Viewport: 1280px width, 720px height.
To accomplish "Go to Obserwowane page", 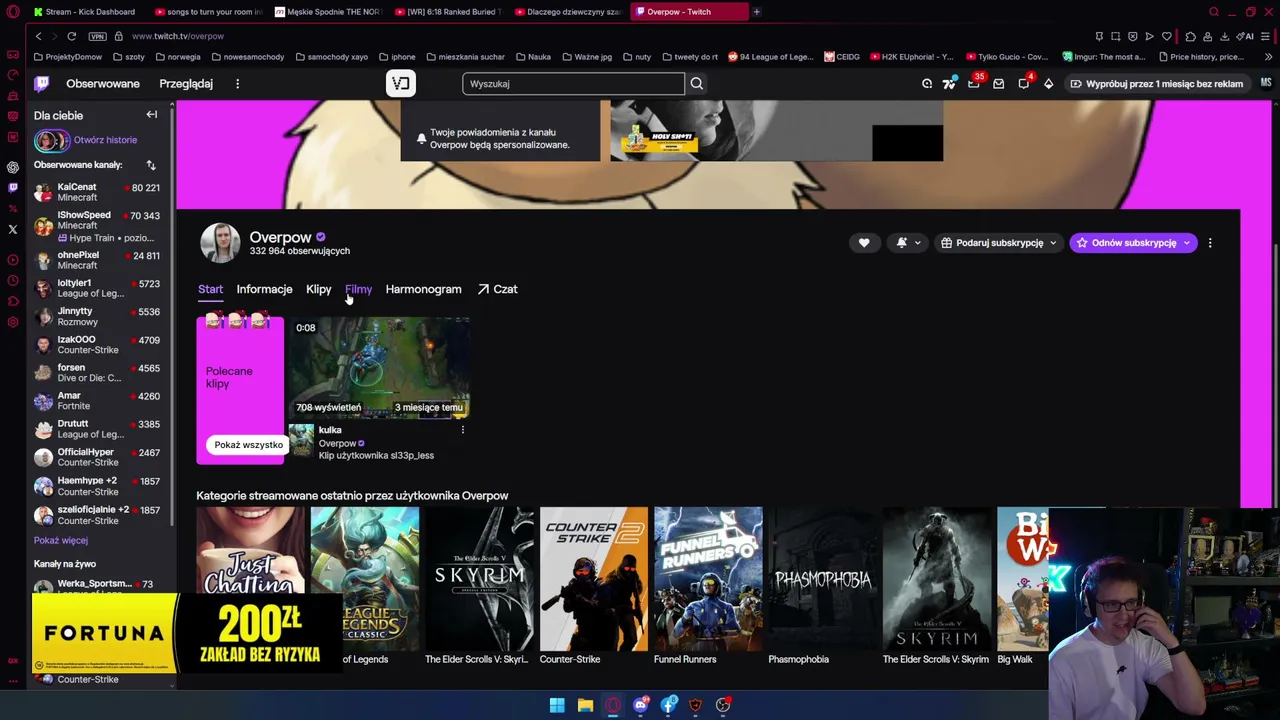I will pyautogui.click(x=103, y=84).
